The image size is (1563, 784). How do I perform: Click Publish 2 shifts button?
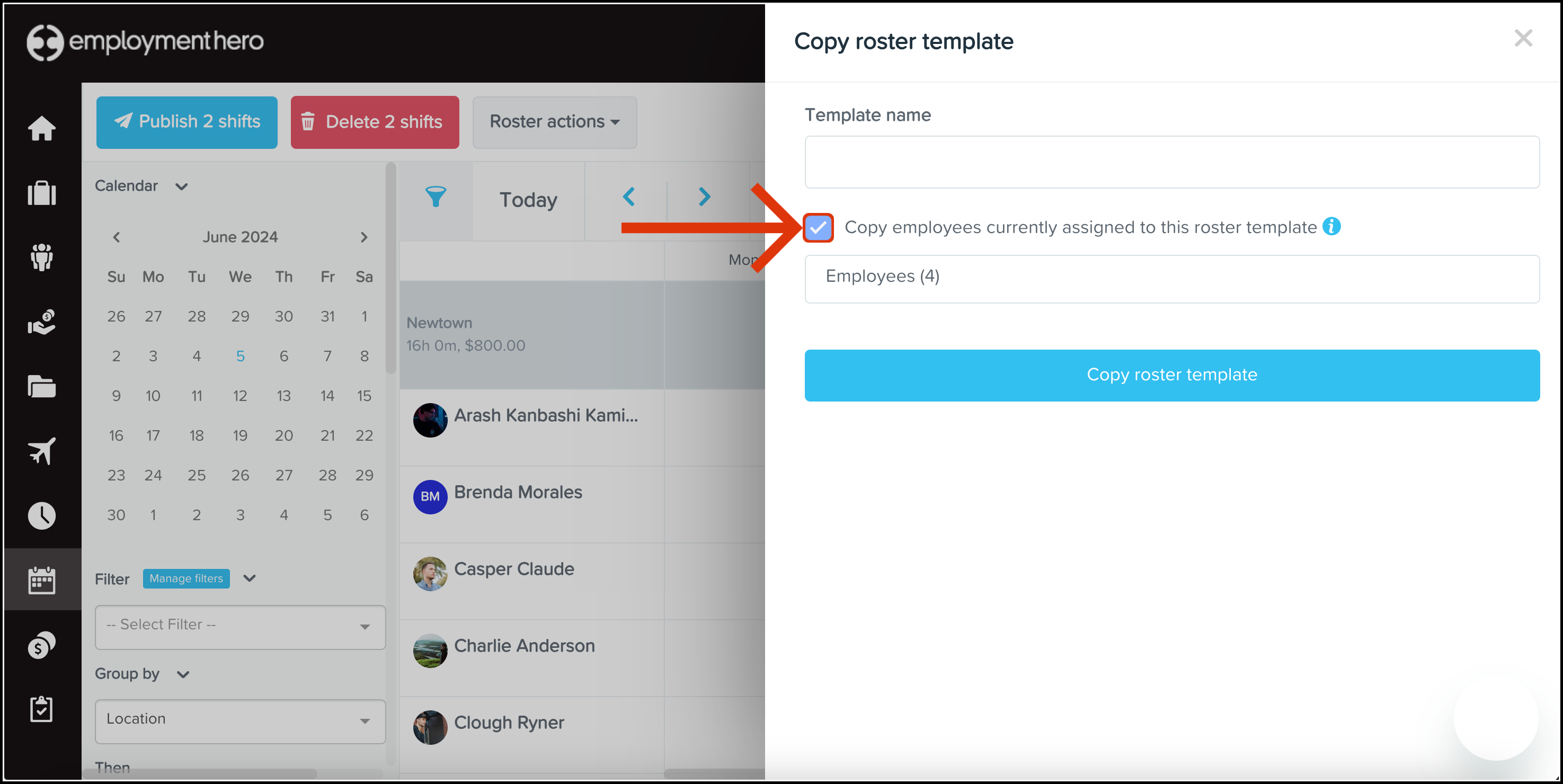point(187,122)
